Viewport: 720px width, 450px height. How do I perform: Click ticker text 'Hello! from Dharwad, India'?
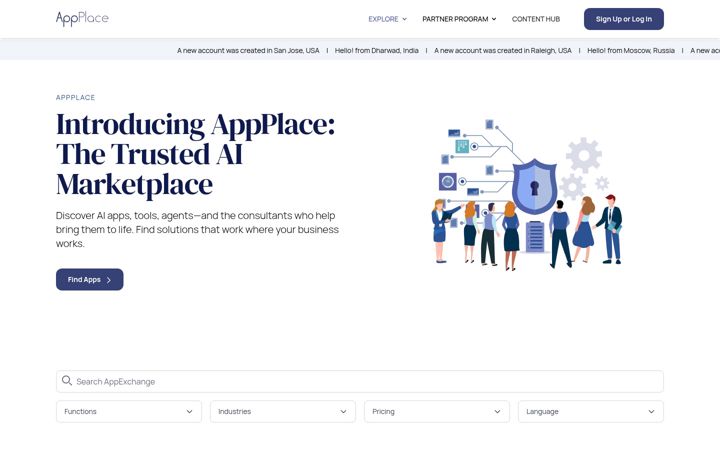point(377,51)
